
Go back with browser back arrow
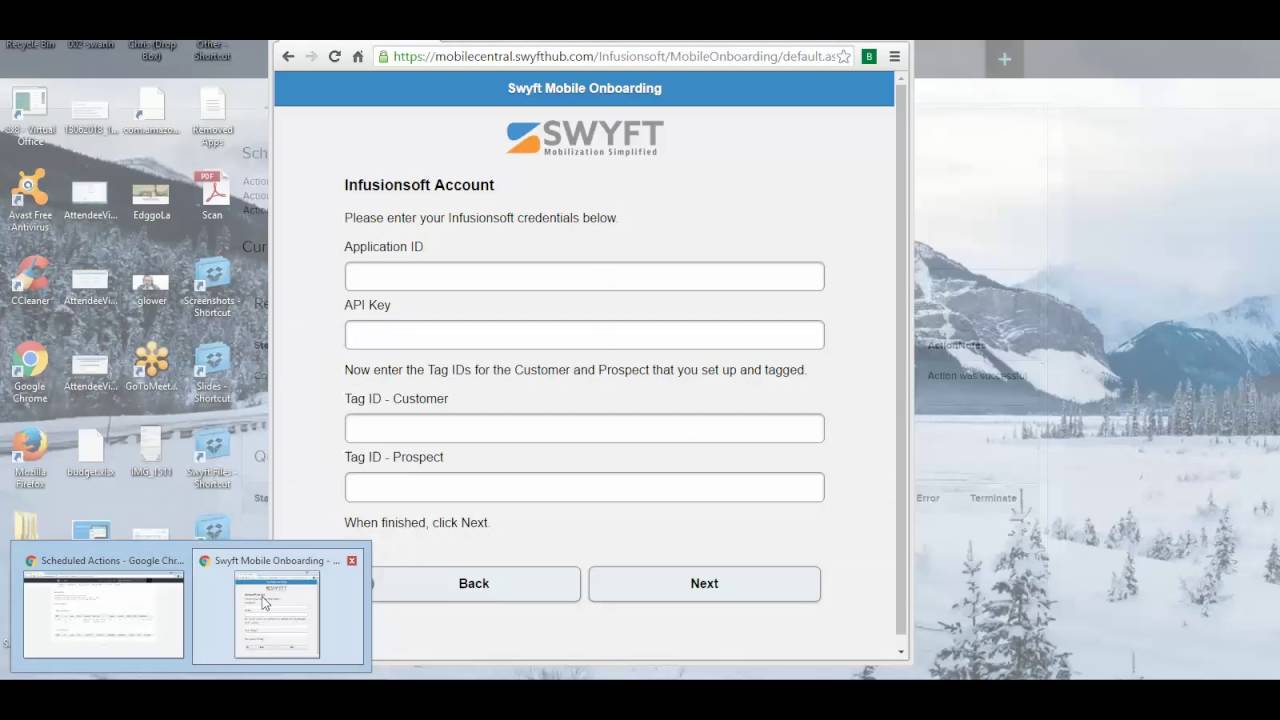coord(288,57)
